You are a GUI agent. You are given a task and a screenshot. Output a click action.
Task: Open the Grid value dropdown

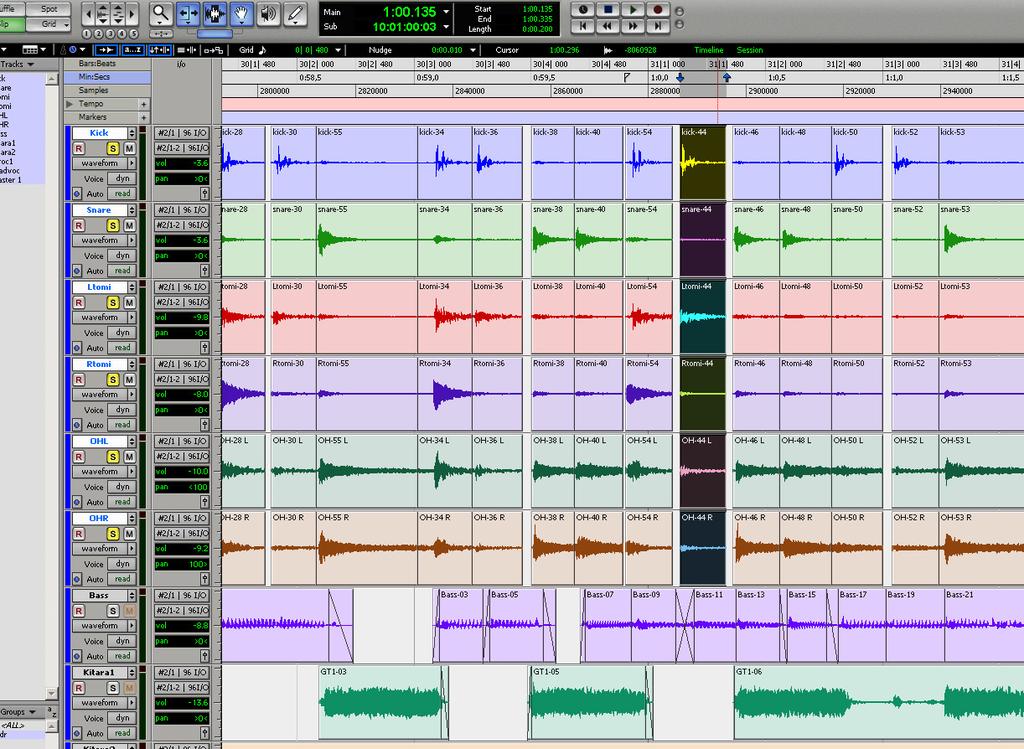point(338,50)
